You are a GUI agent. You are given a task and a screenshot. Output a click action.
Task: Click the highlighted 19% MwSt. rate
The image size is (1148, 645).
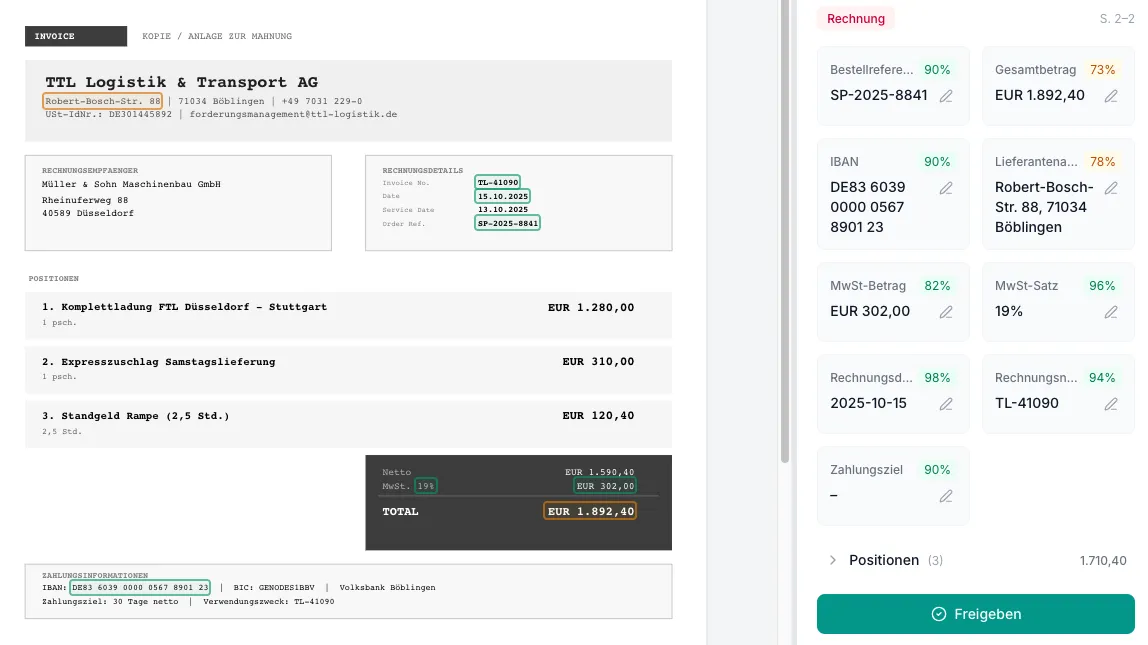coord(426,486)
